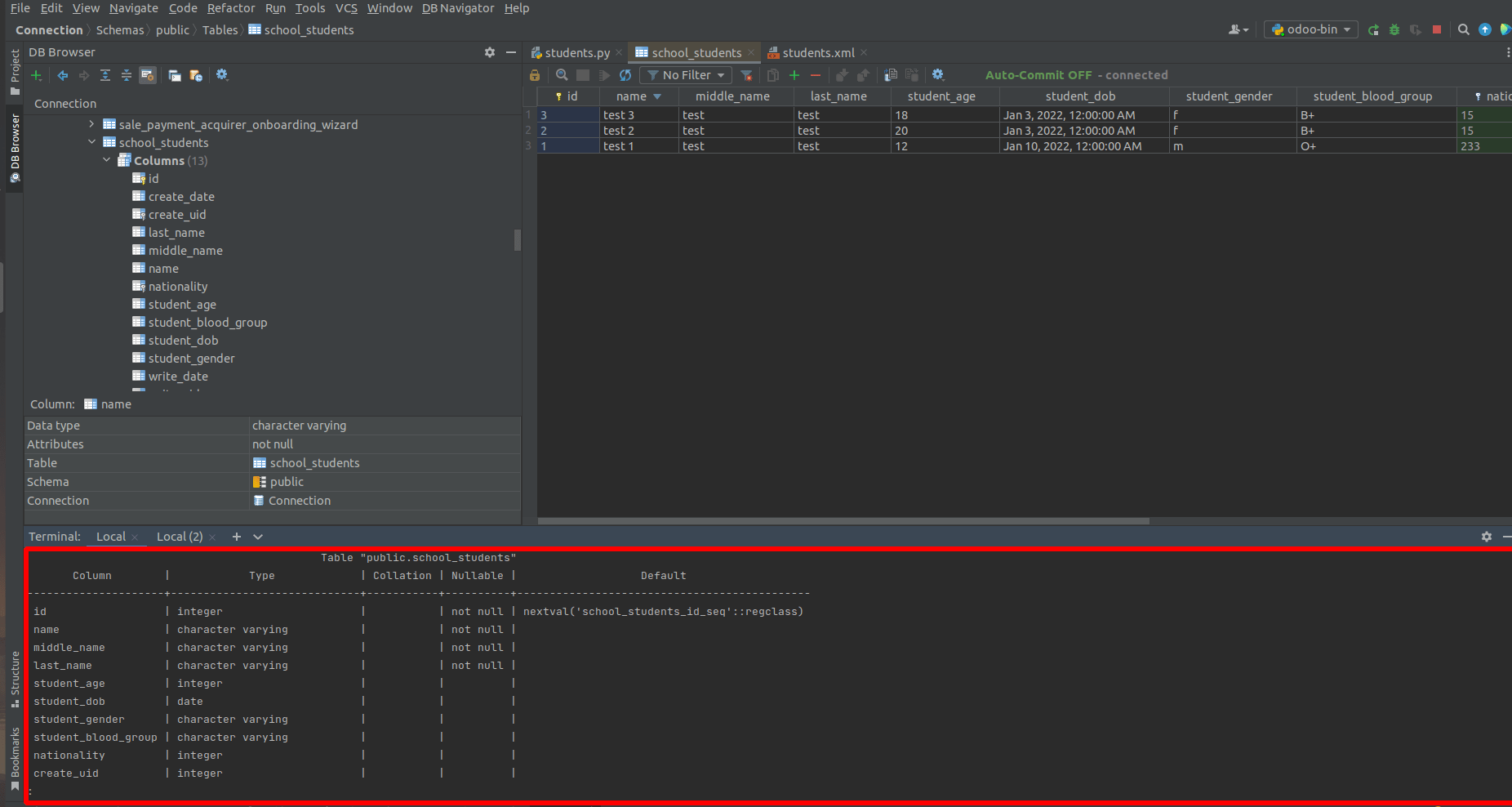Collapse the school_students table node

[92, 142]
